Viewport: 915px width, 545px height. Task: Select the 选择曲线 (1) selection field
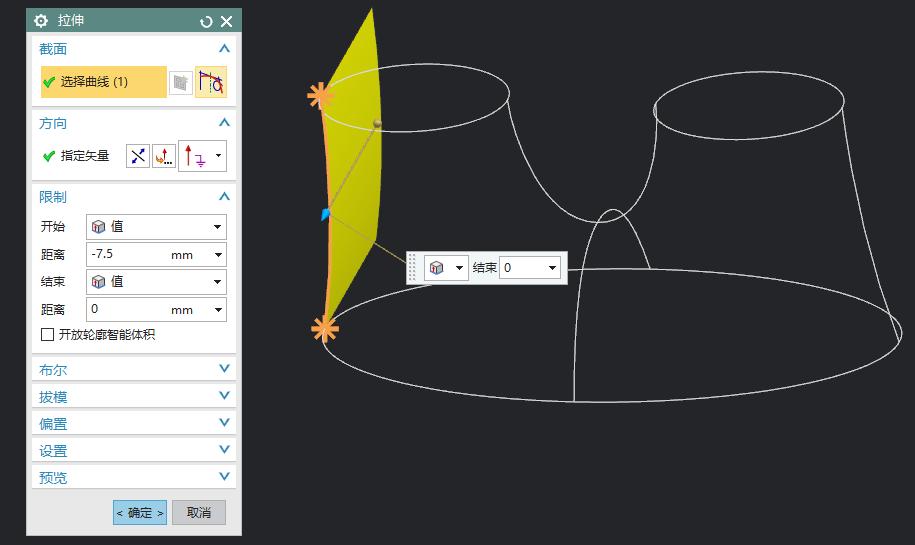[103, 82]
